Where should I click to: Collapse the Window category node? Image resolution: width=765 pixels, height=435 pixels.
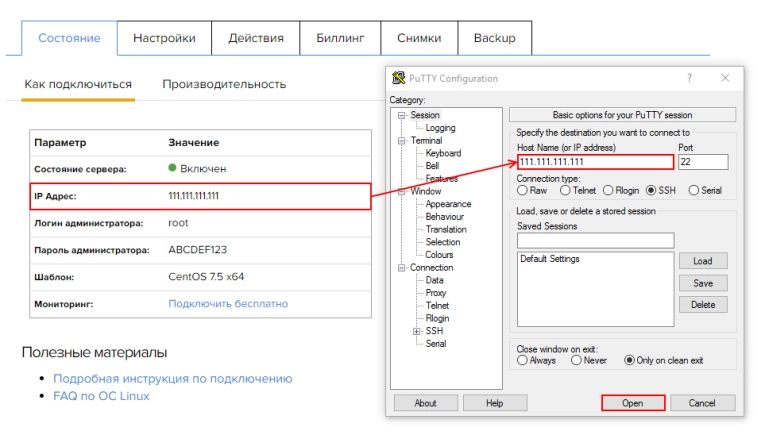tap(401, 191)
